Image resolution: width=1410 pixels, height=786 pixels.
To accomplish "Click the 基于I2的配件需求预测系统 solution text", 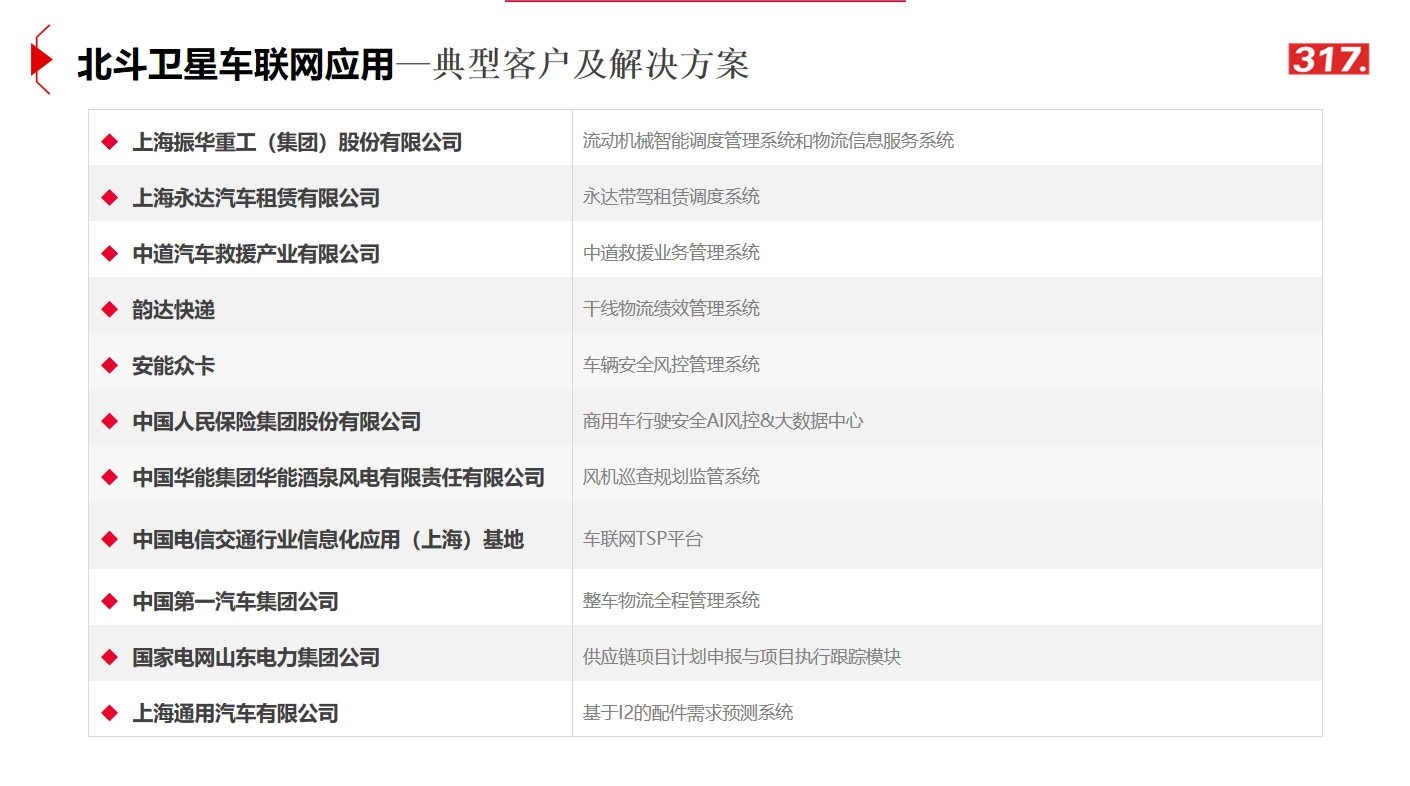I will point(688,713).
